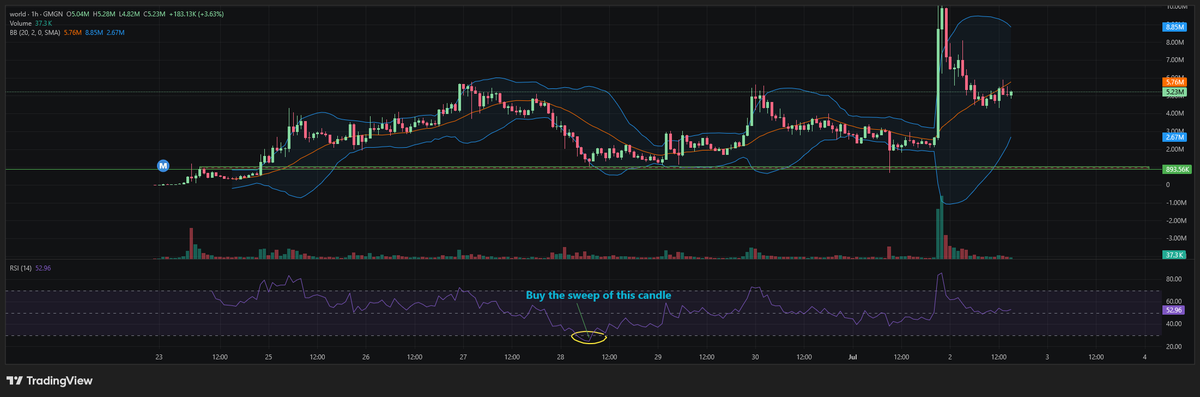Viewport: 1200px width, 397px height.
Task: Click the purple 52.96 RSI axis label
Action: pyautogui.click(x=1174, y=311)
